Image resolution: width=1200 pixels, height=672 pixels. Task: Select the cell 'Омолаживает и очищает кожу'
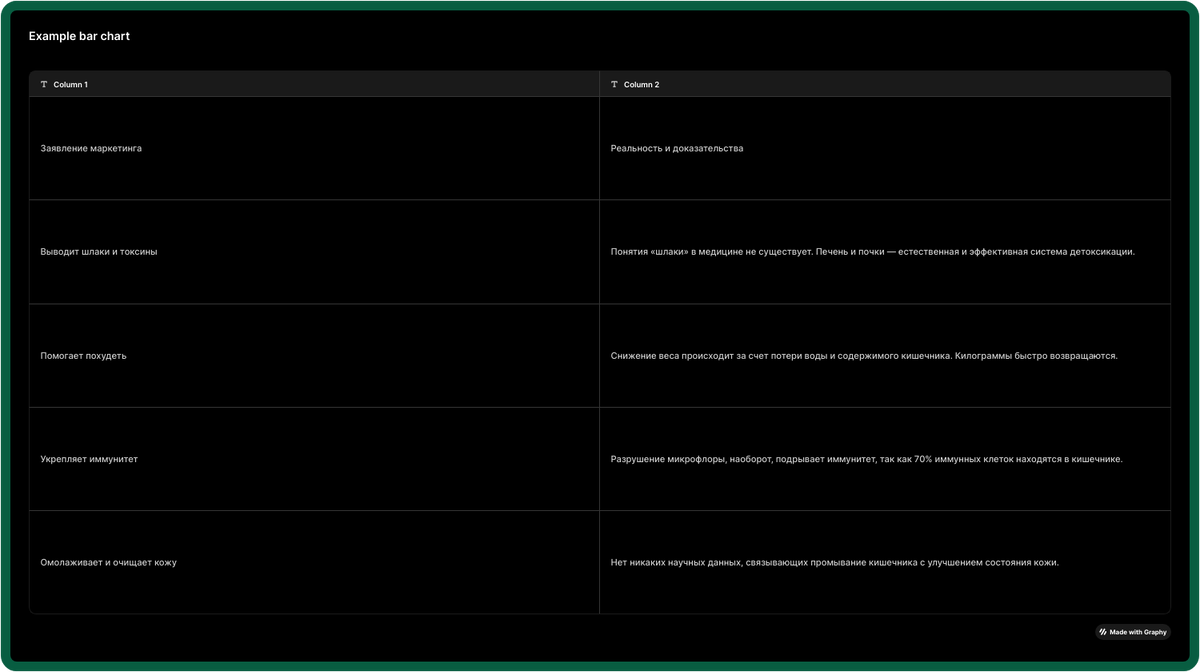[314, 562]
